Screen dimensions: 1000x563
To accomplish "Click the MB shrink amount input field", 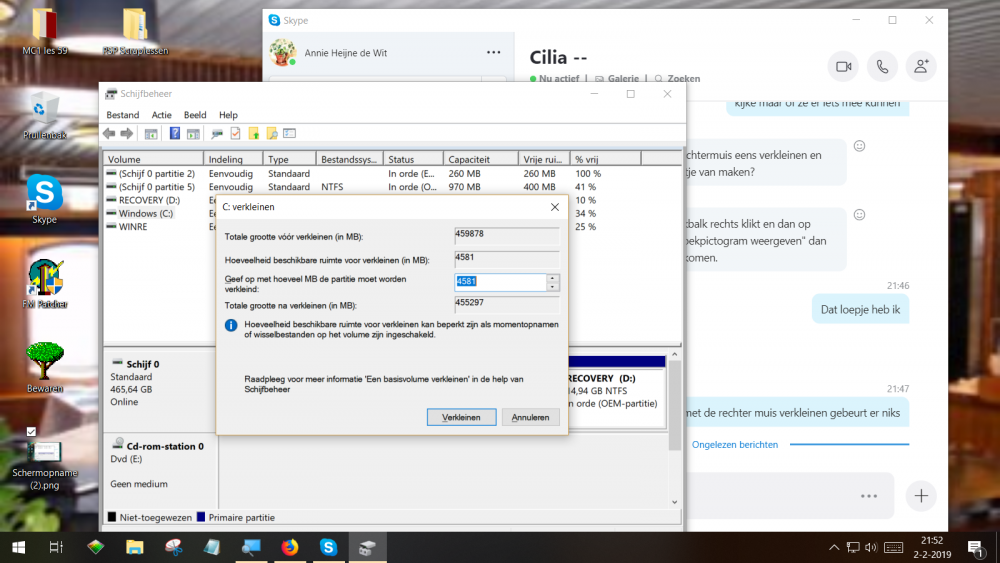I will tap(501, 282).
